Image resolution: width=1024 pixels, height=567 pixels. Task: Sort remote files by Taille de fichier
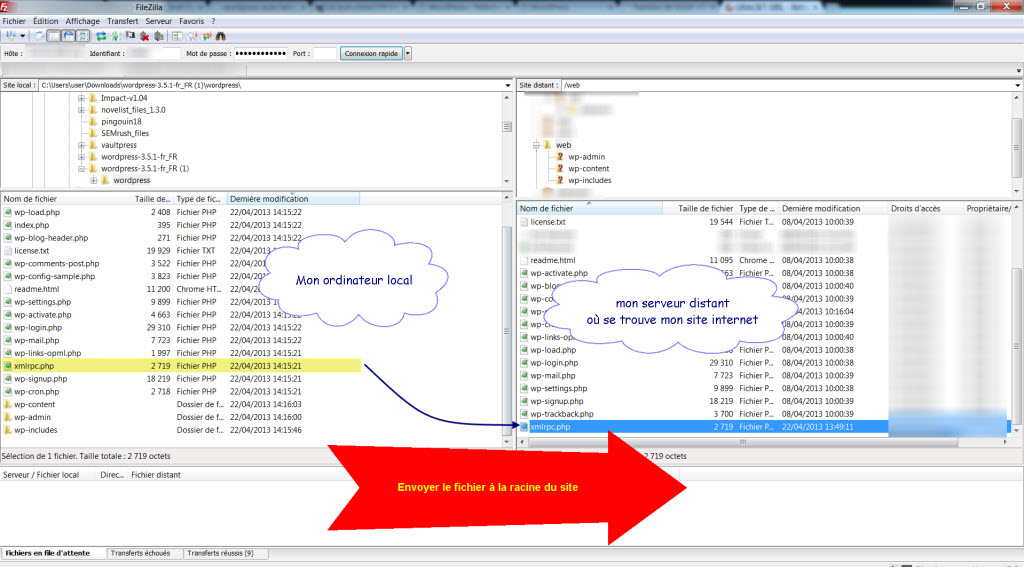[705, 208]
